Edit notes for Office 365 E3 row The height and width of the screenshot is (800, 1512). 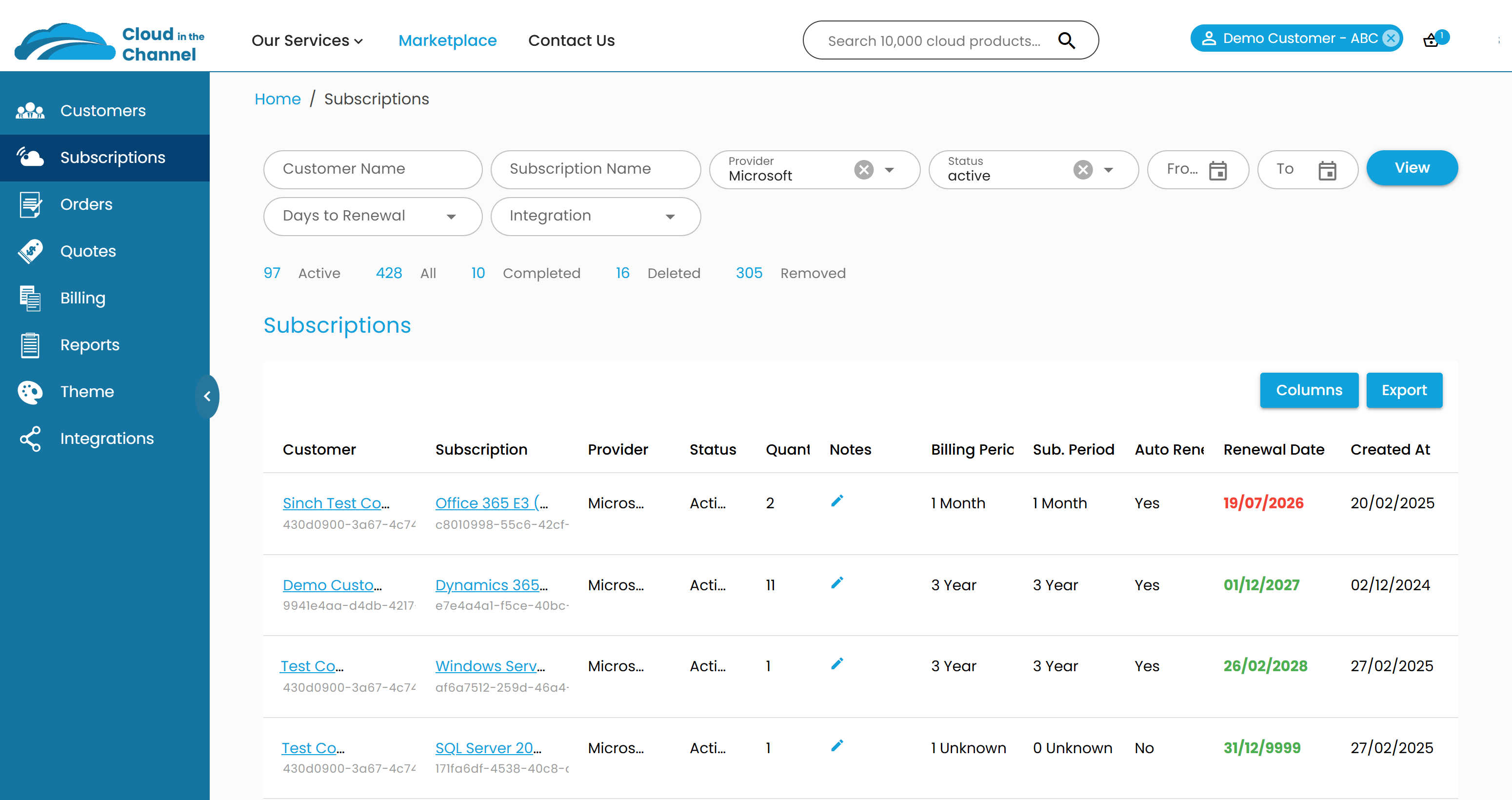[x=837, y=500]
